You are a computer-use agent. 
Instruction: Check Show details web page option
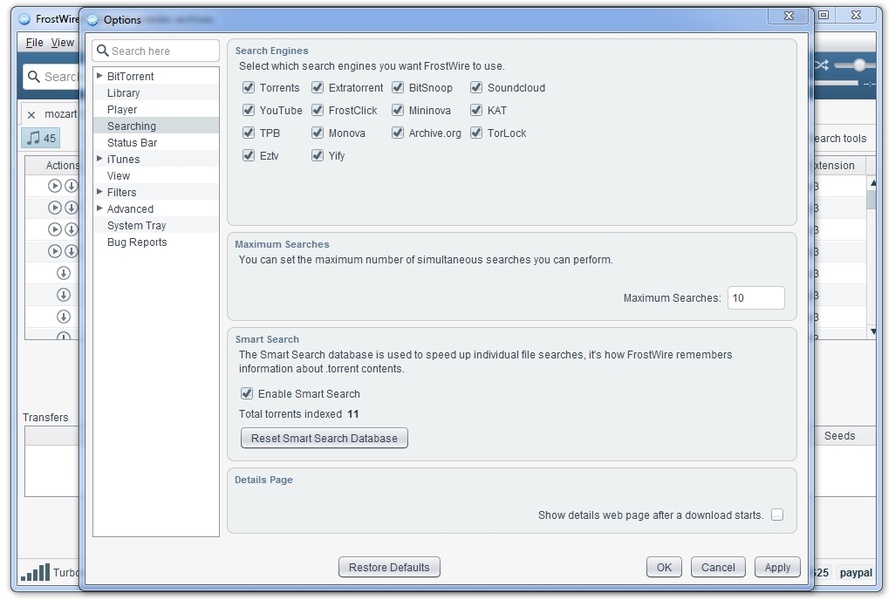point(777,514)
